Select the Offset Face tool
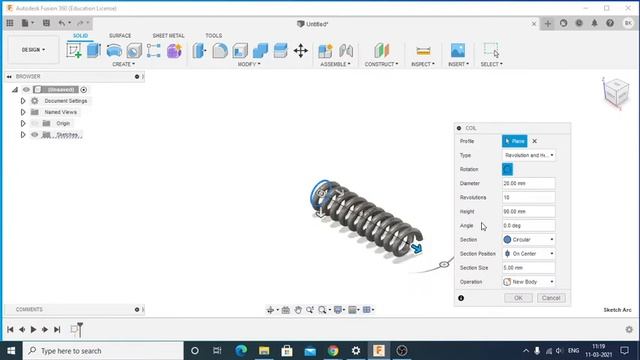The height and width of the screenshot is (360, 640). pos(280,51)
